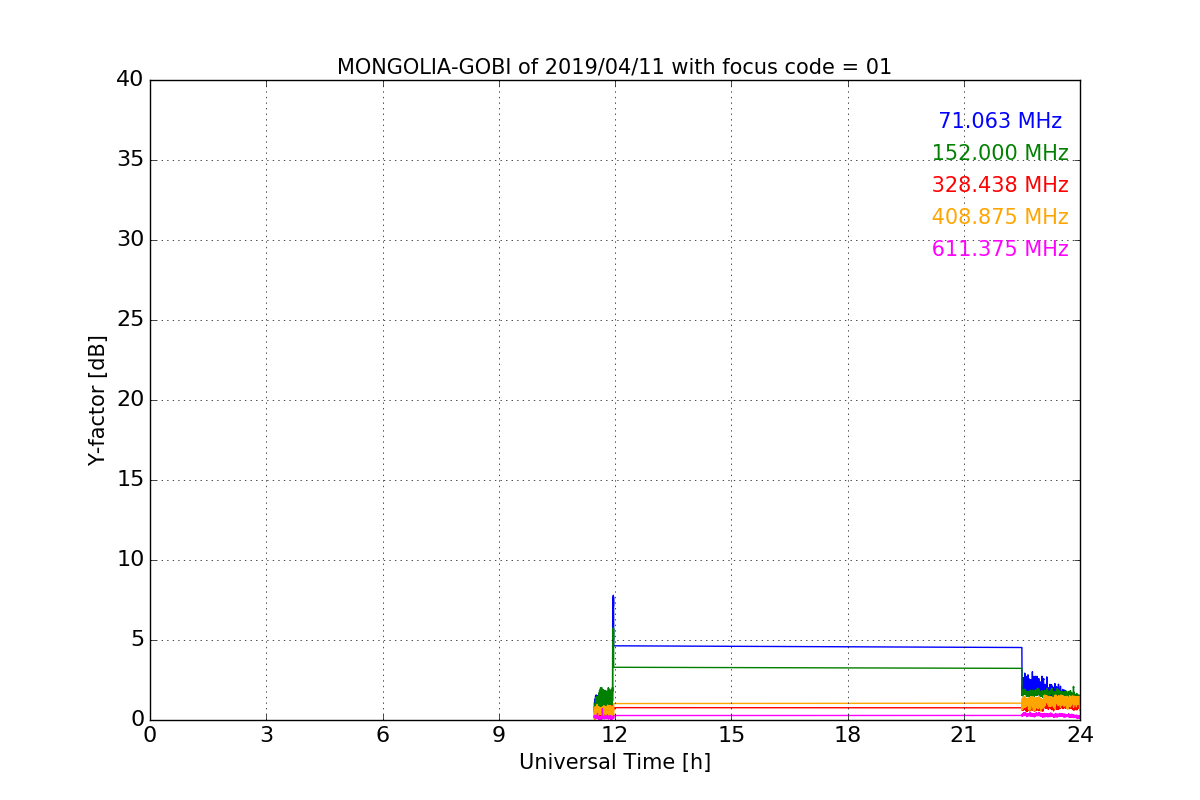Click the x-axis tick label 9
This screenshot has width=1200, height=800.
(499, 735)
